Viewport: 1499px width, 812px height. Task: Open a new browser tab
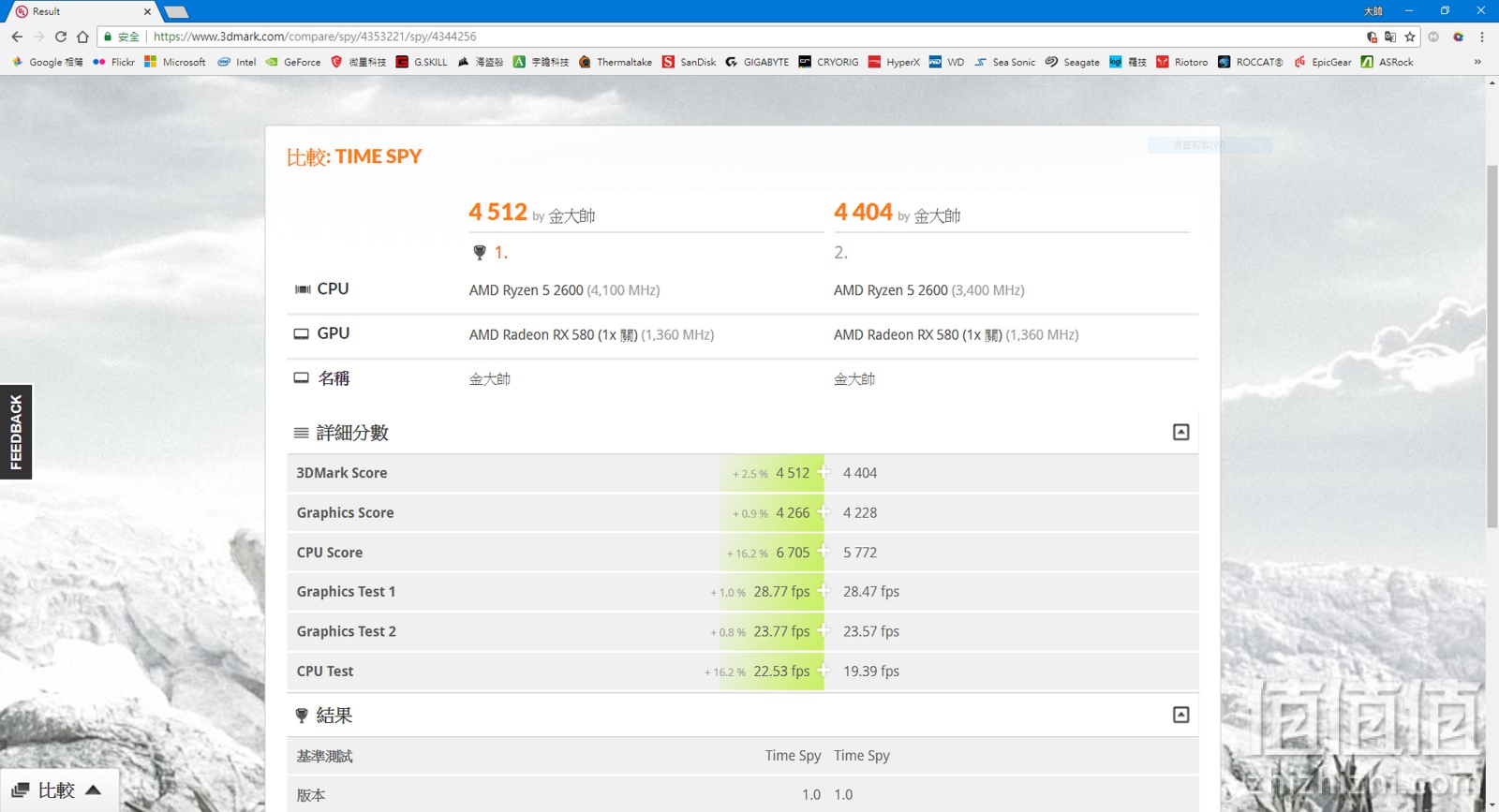[176, 12]
